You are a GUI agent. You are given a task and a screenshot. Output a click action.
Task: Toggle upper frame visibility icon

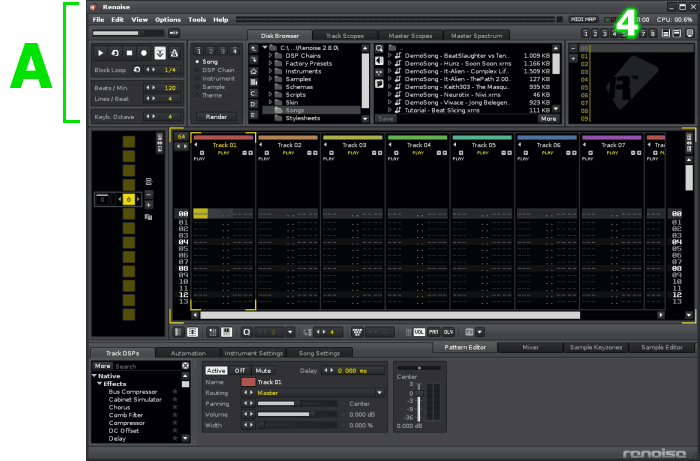[x=666, y=33]
